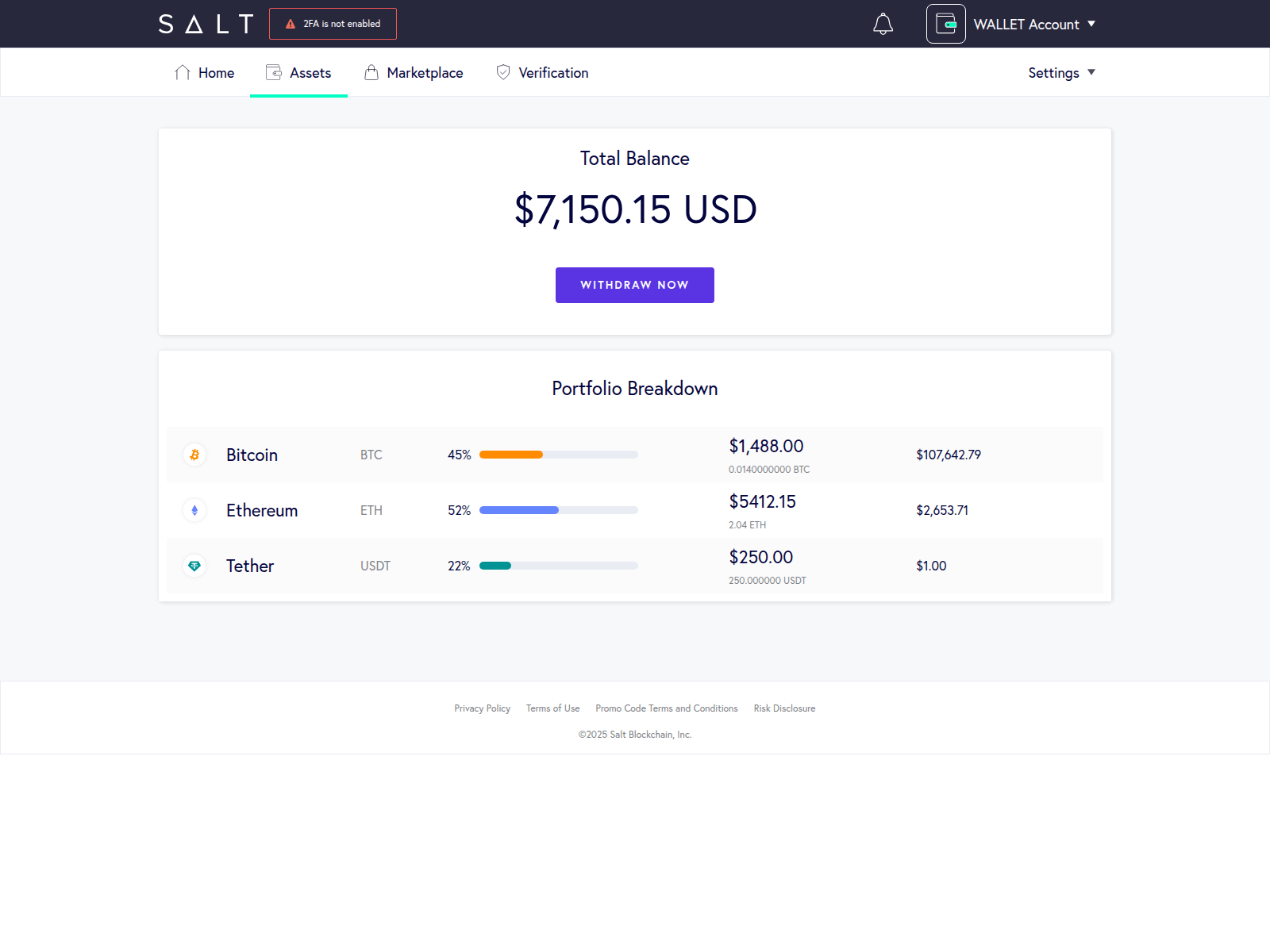
Task: Select the Assets tab
Action: point(298,73)
